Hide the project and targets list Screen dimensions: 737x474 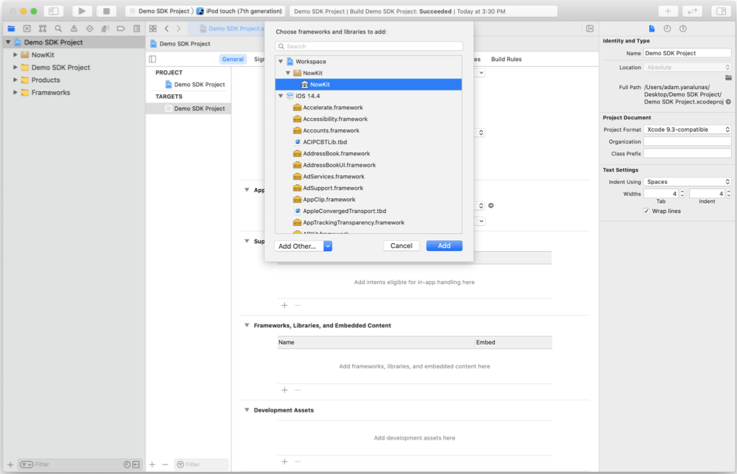152,59
